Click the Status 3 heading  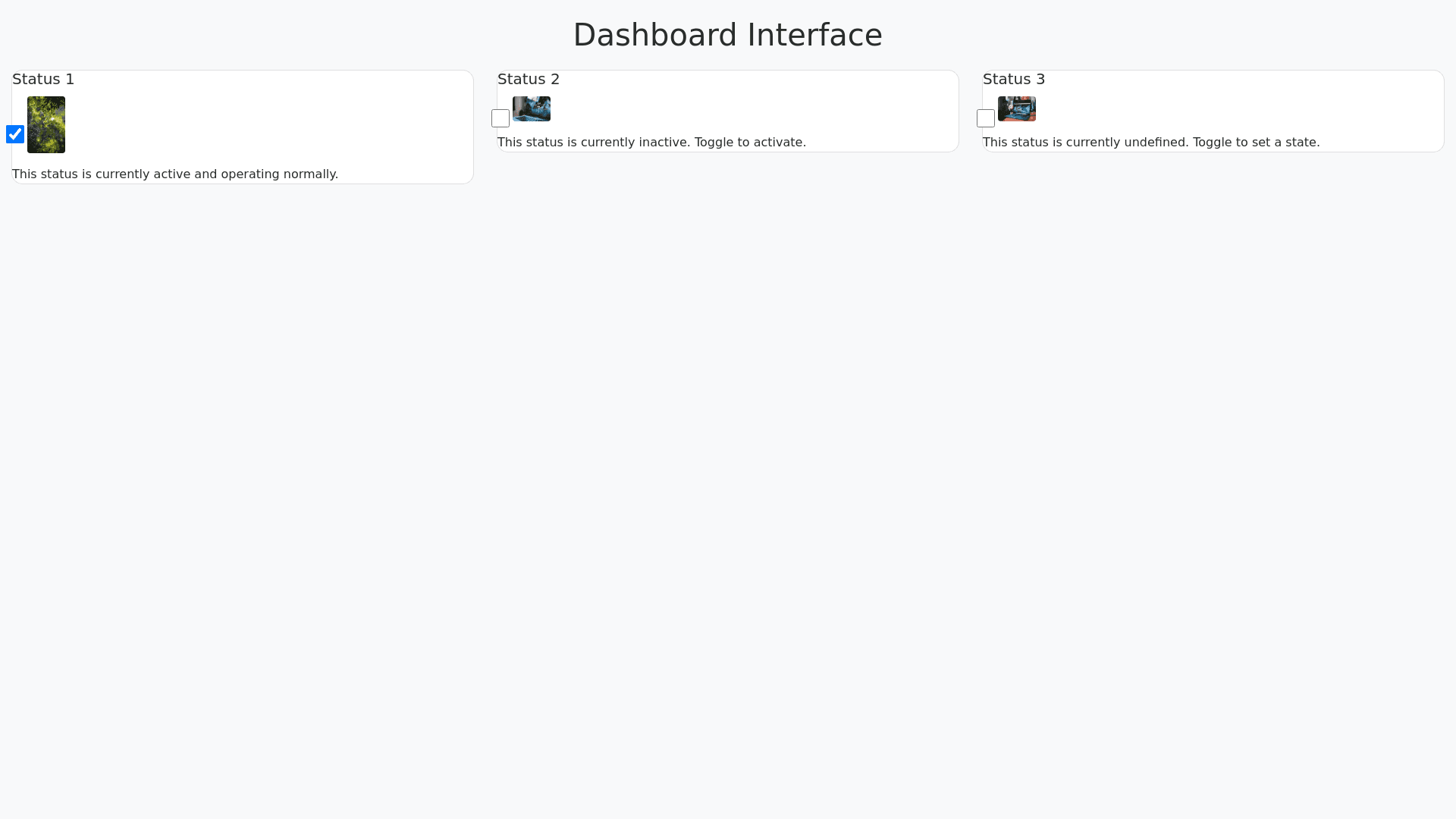[x=1014, y=79]
